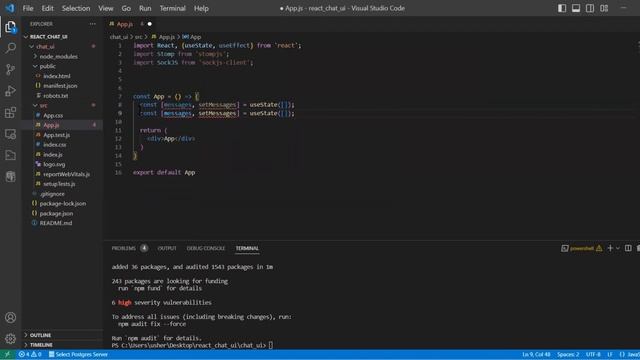Open setupTests.js in the explorer
Viewport: 640px width, 360px height.
(59, 184)
